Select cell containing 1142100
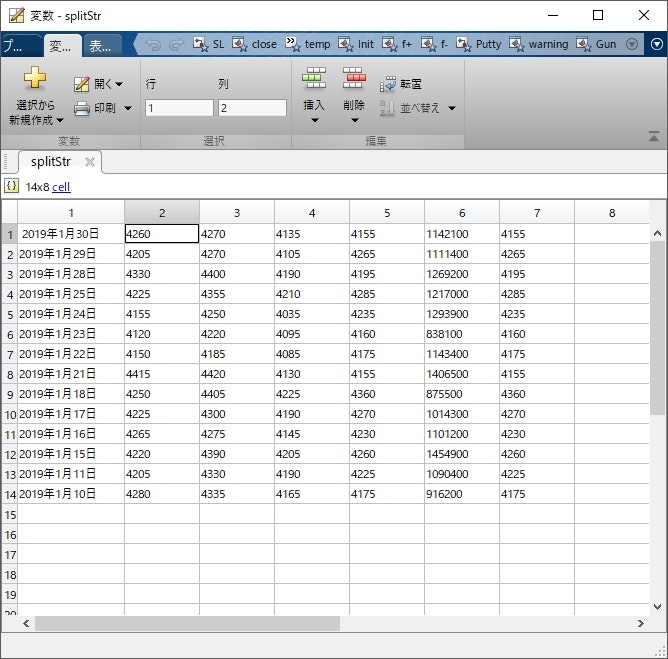Viewport: 668px width, 659px height. point(462,234)
